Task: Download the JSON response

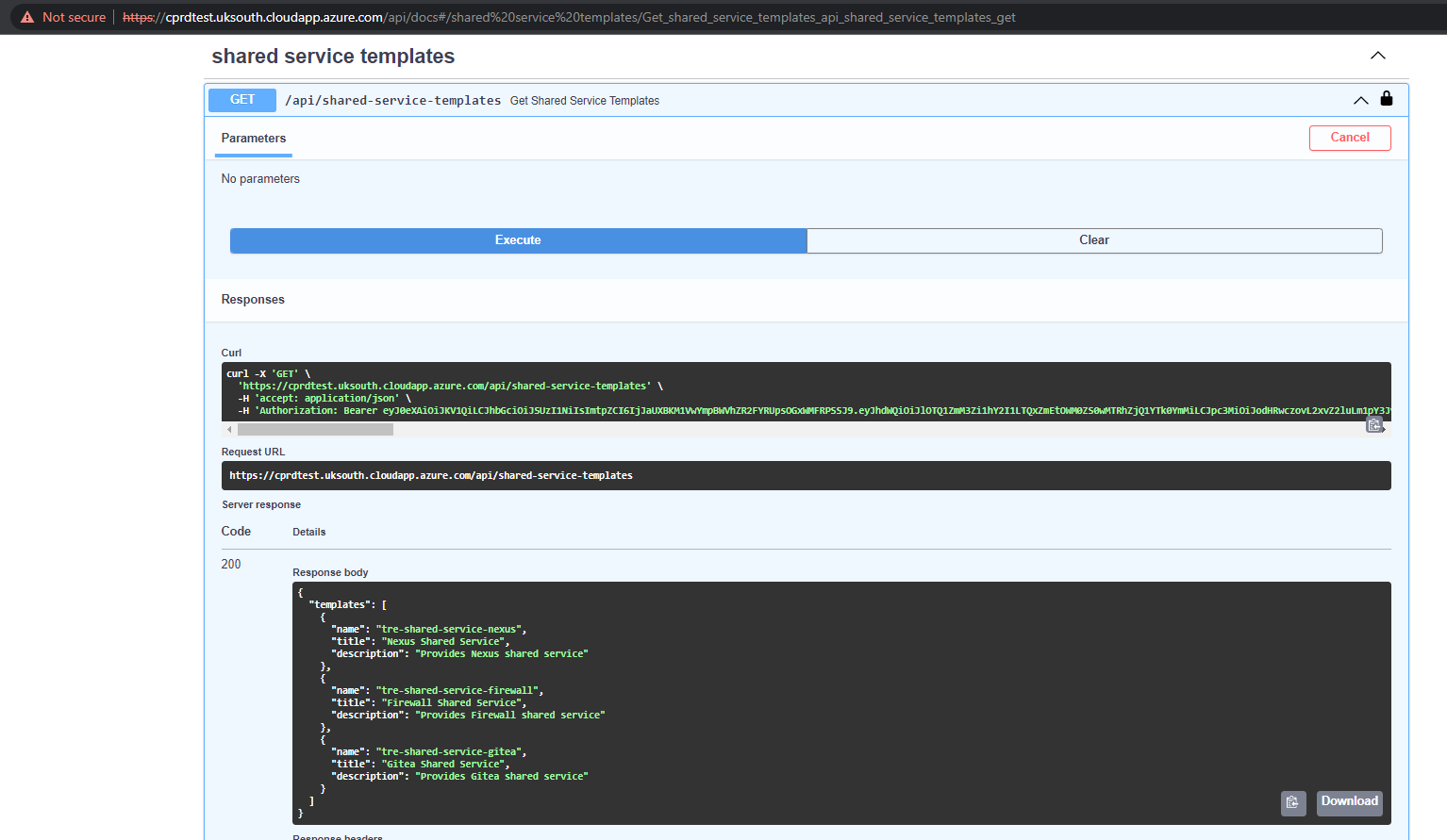Action: (x=1349, y=802)
